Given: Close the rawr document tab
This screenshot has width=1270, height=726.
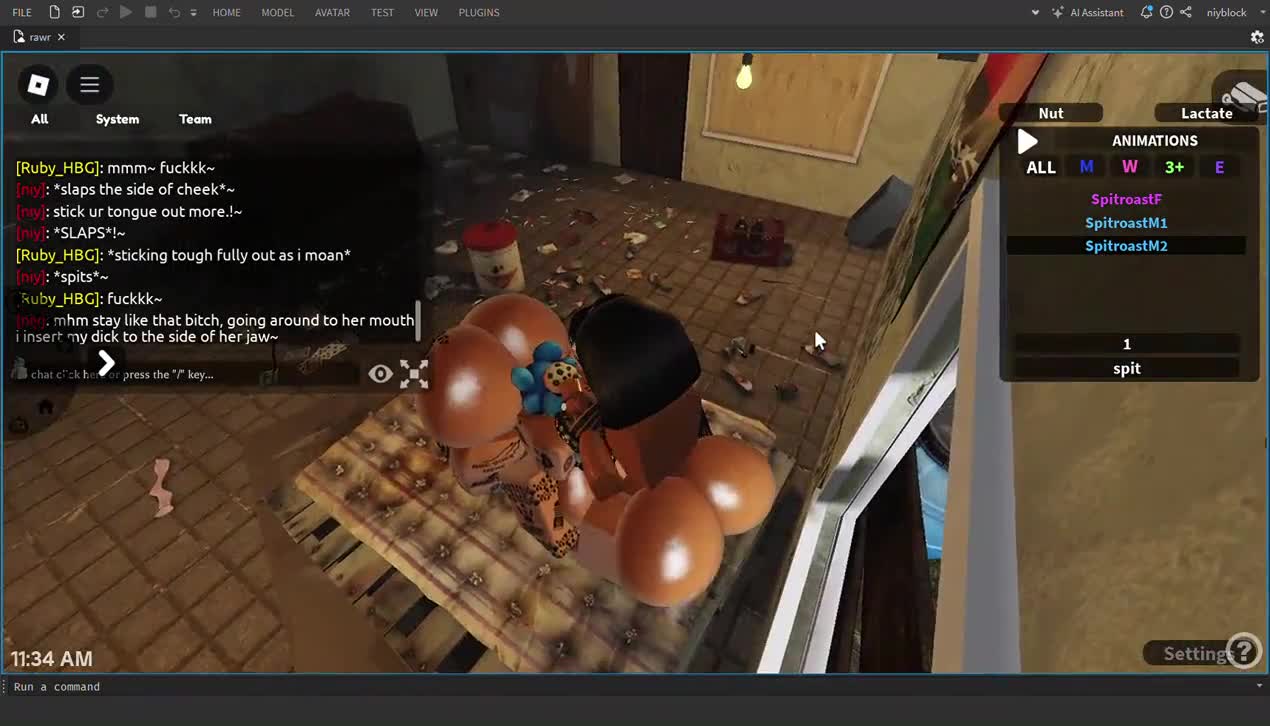Looking at the screenshot, I should pyautogui.click(x=61, y=37).
